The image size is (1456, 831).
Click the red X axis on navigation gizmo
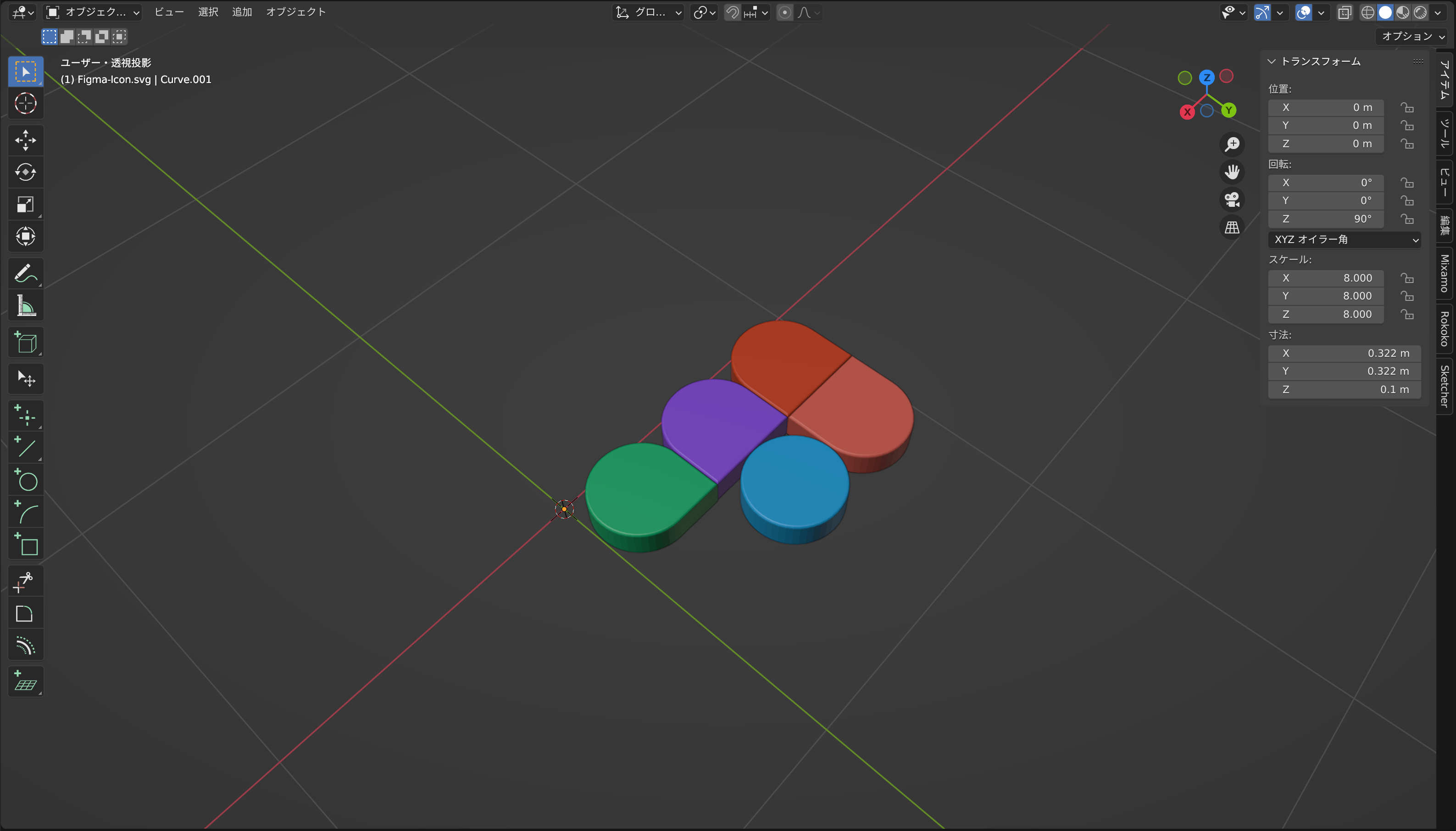(x=1187, y=112)
